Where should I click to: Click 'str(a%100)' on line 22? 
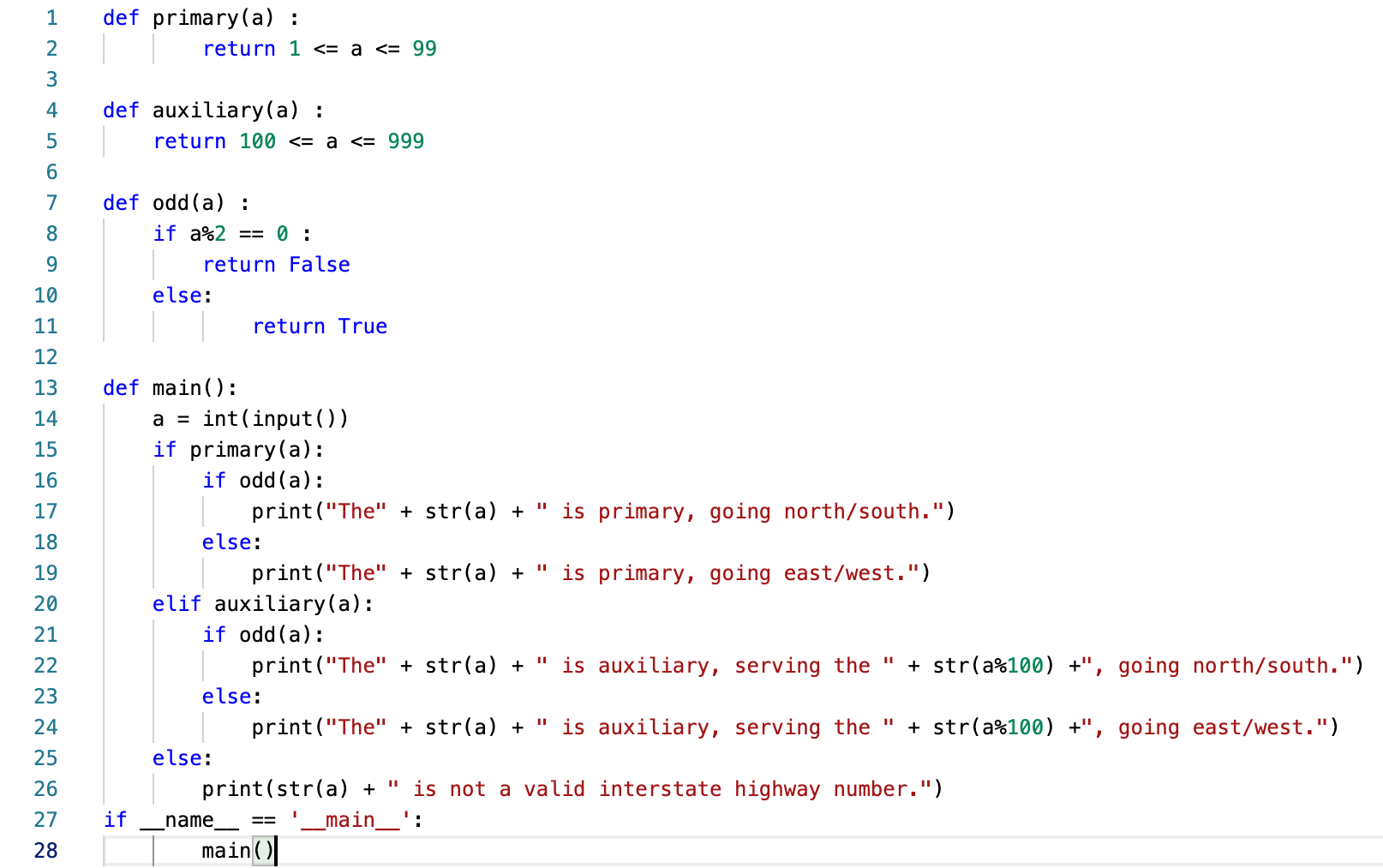coord(993,666)
